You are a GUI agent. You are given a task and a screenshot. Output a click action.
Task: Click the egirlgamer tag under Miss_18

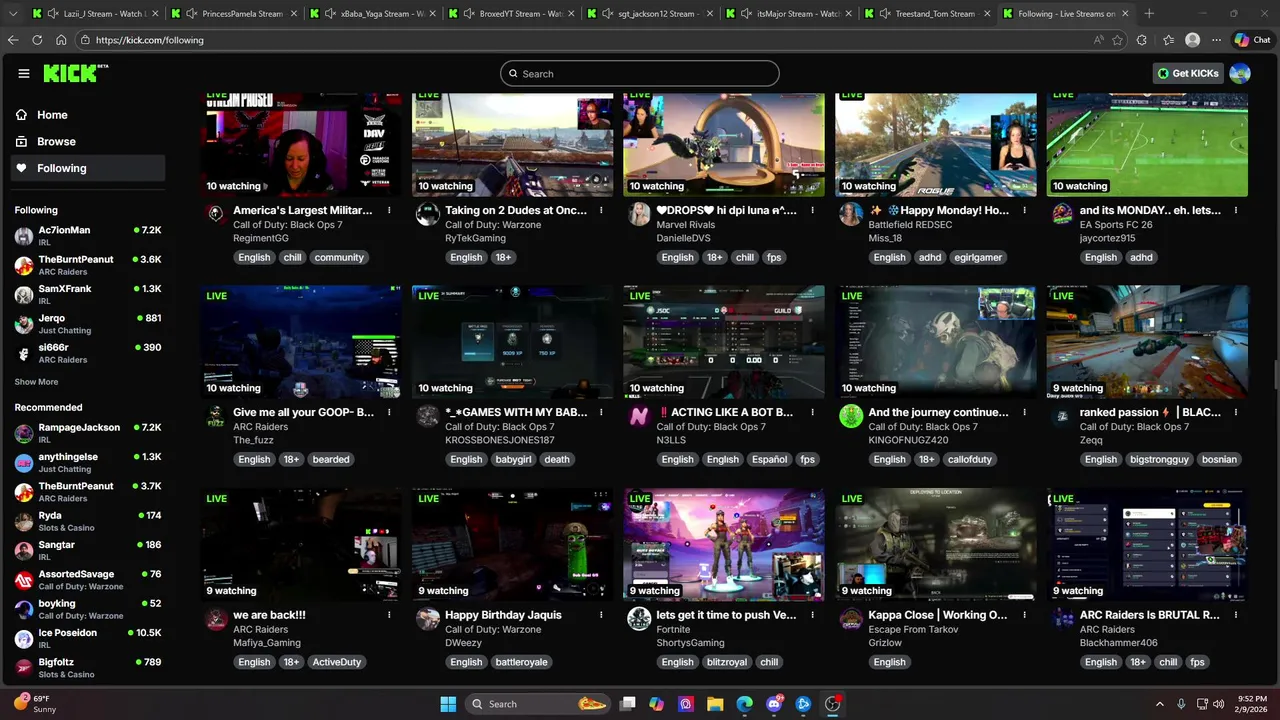click(x=979, y=258)
